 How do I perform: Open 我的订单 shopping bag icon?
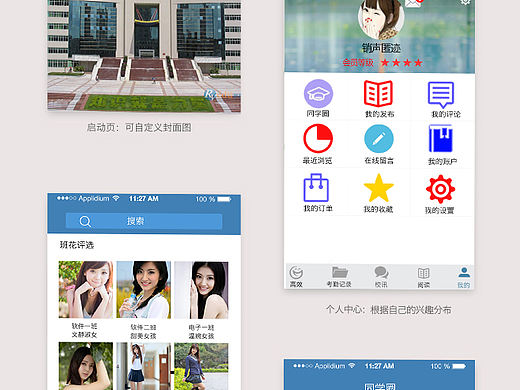click(x=316, y=187)
